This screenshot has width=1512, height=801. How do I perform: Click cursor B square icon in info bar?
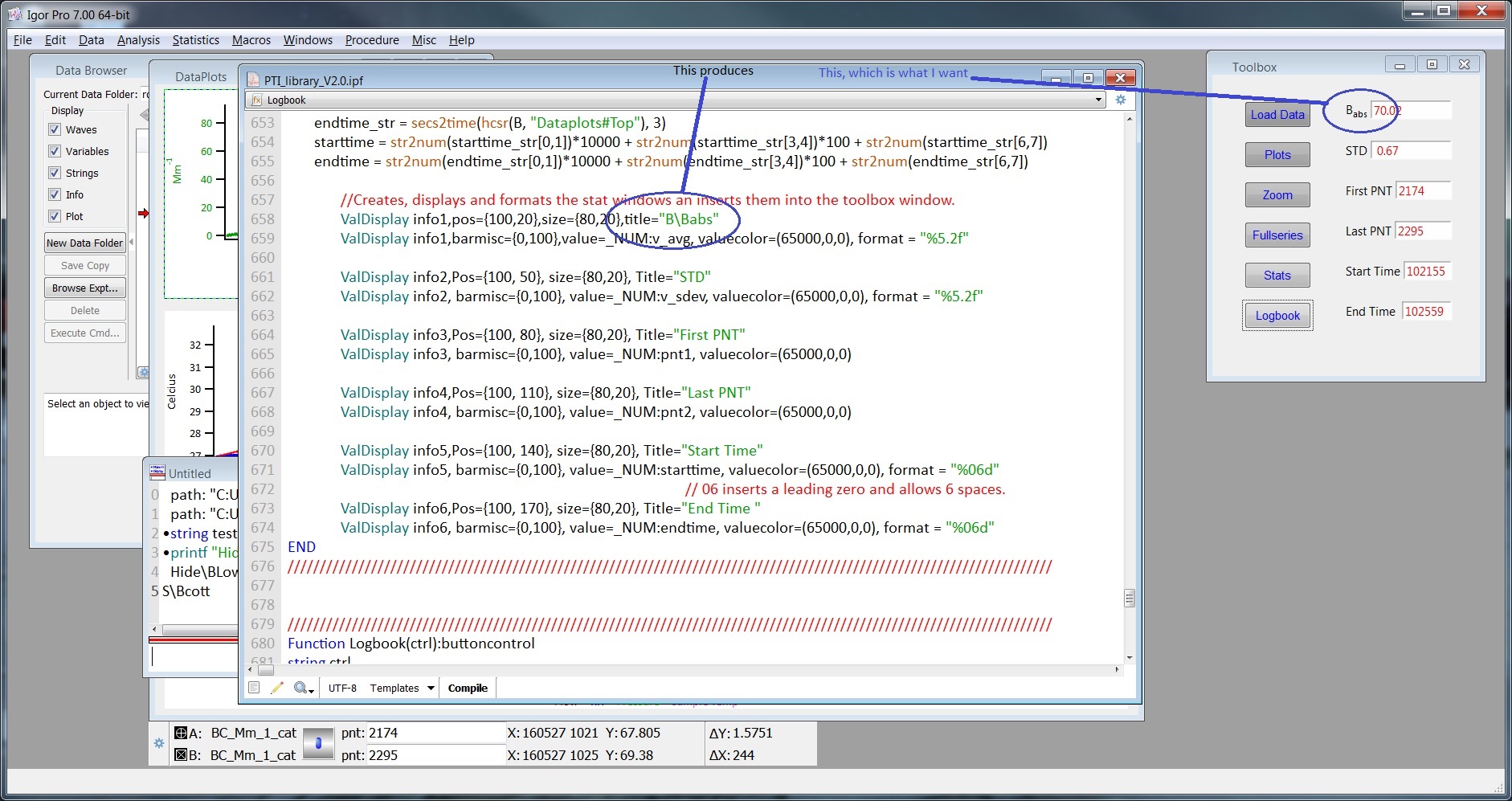click(181, 755)
